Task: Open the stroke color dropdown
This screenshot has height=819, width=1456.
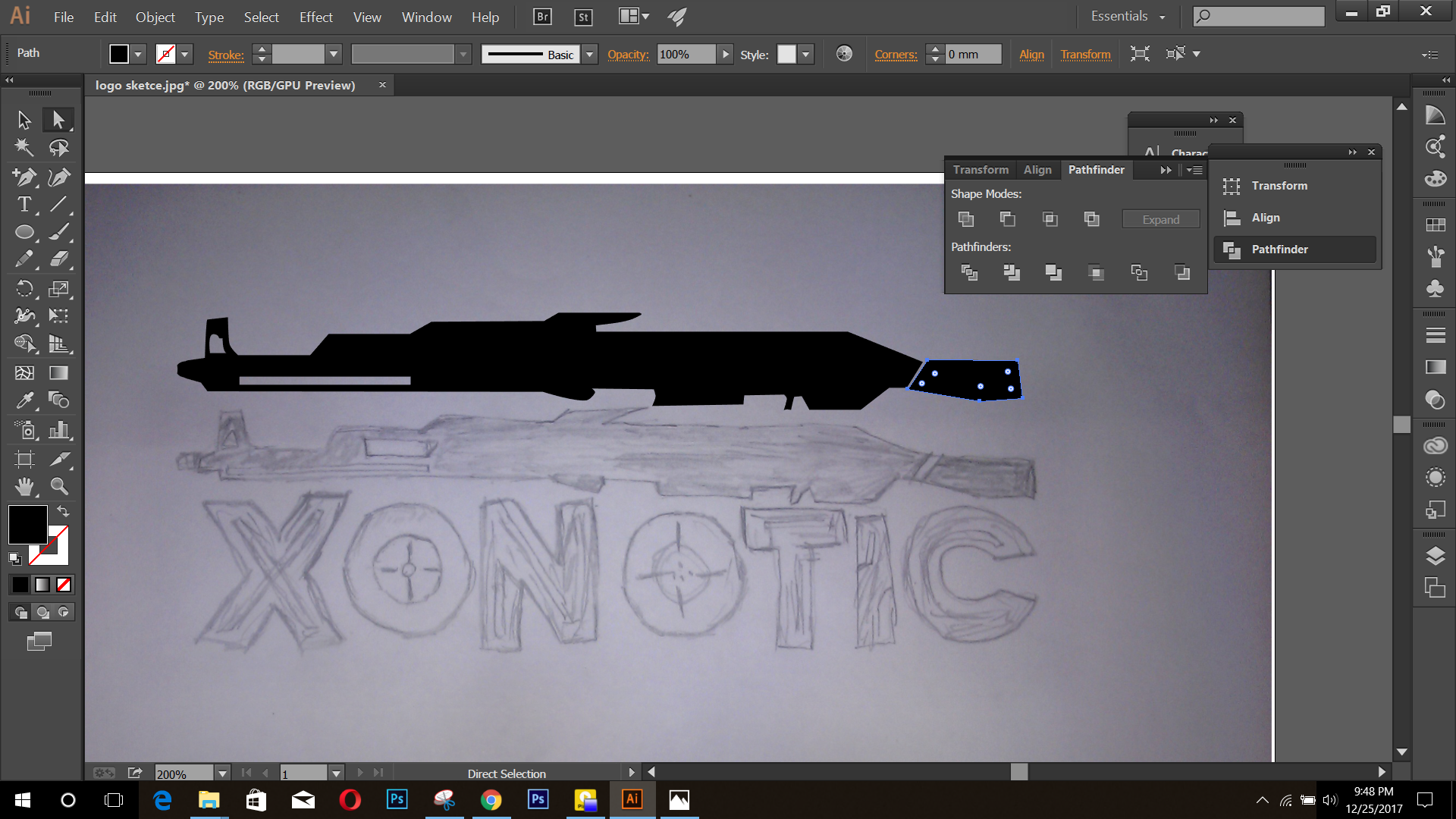Action: coord(184,55)
